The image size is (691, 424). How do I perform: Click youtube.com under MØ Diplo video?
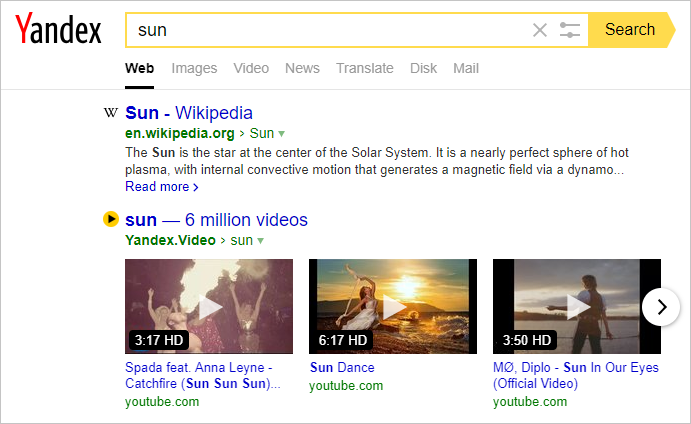point(530,402)
